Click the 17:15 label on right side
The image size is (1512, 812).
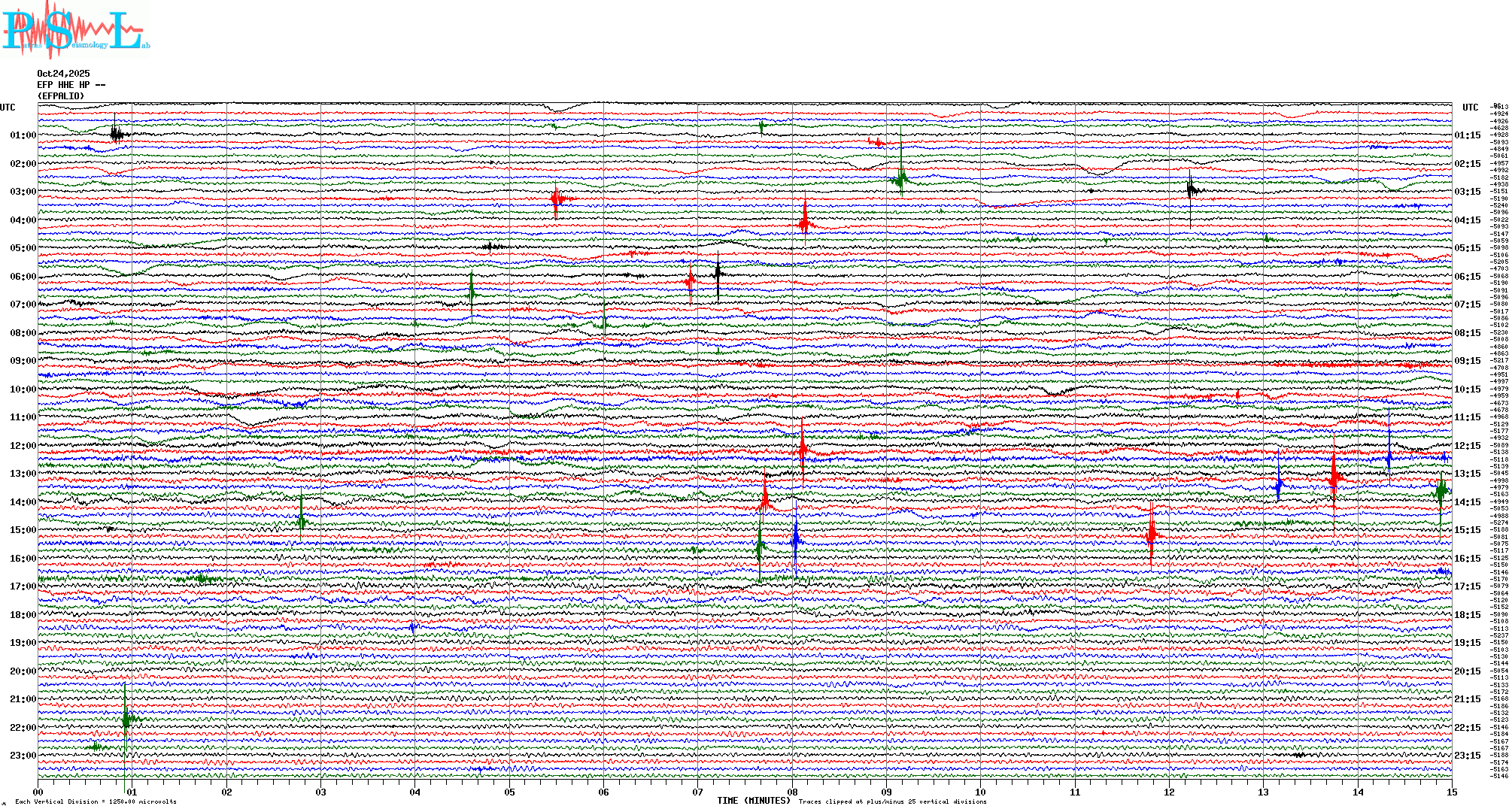1467,586
